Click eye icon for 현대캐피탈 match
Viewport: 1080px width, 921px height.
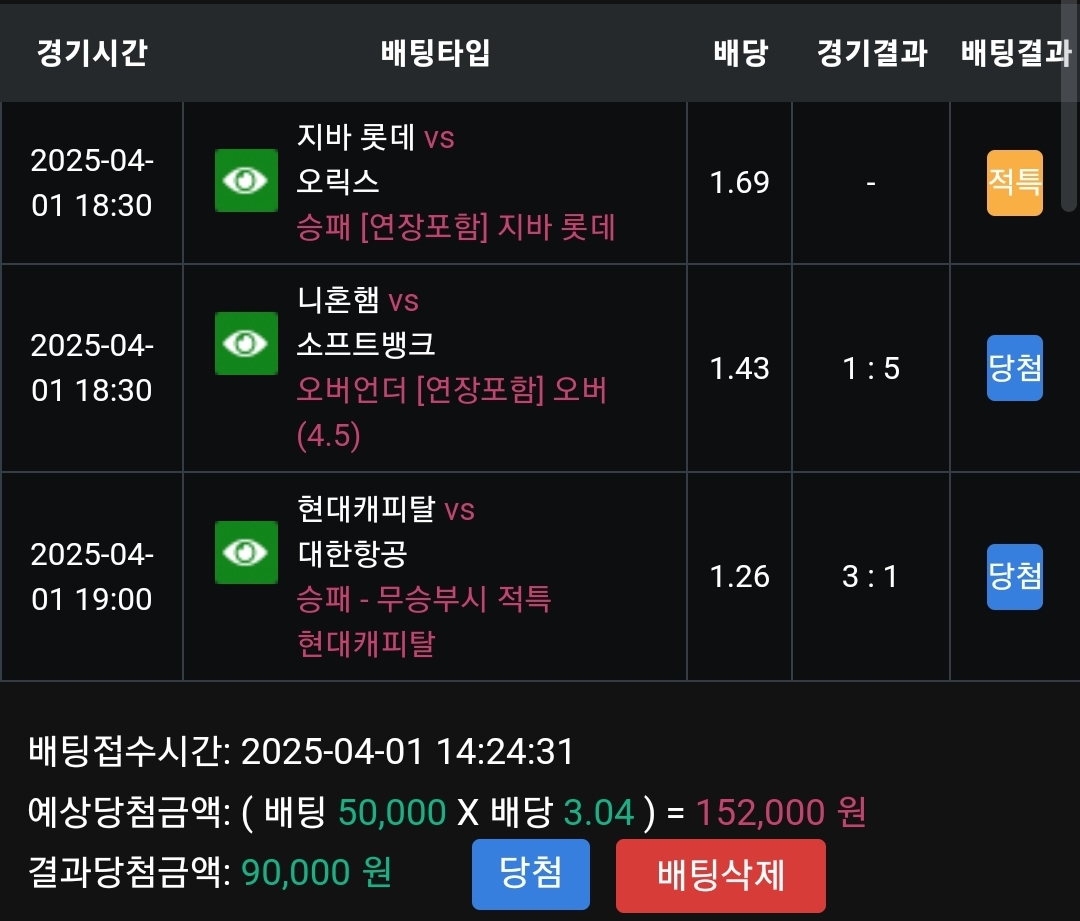coord(246,552)
